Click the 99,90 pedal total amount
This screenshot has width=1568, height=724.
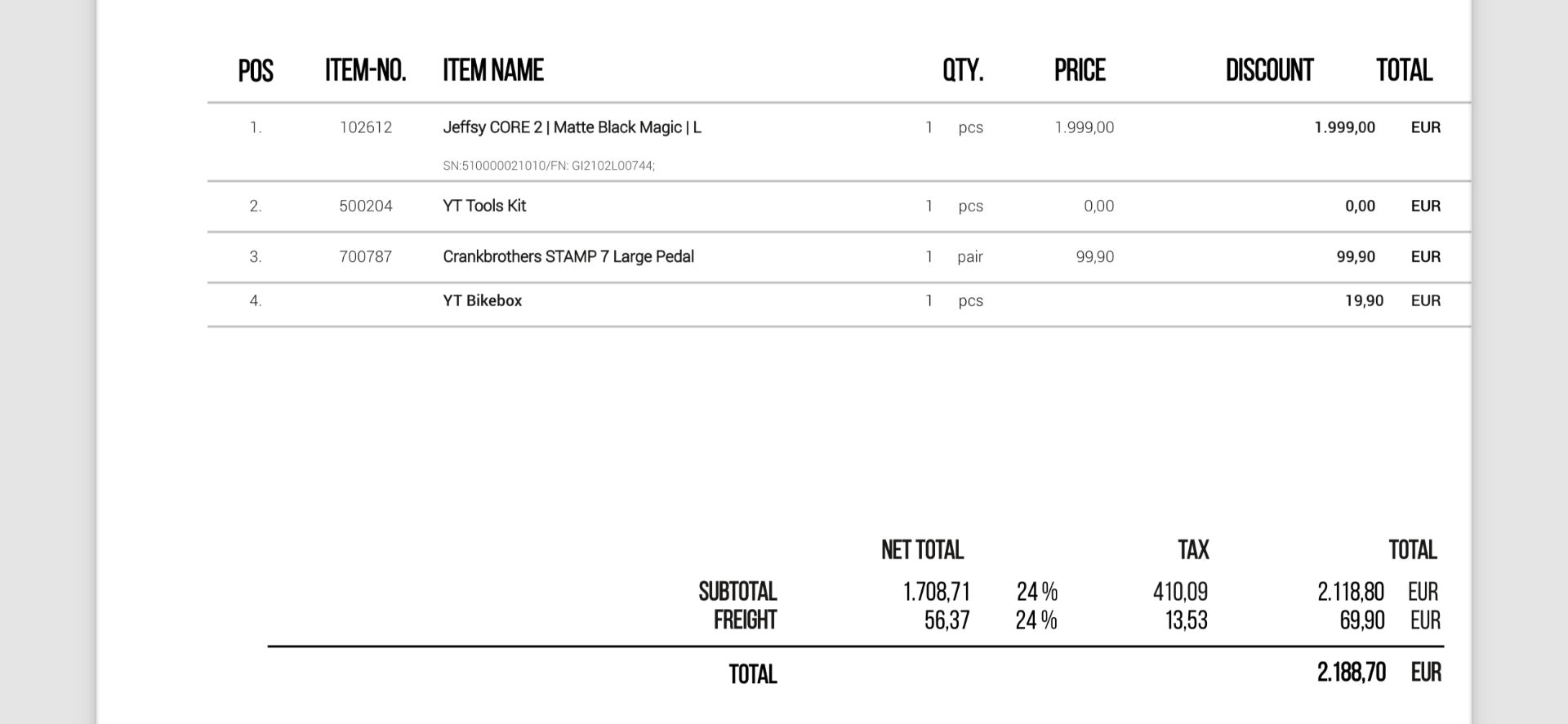pyautogui.click(x=1356, y=256)
